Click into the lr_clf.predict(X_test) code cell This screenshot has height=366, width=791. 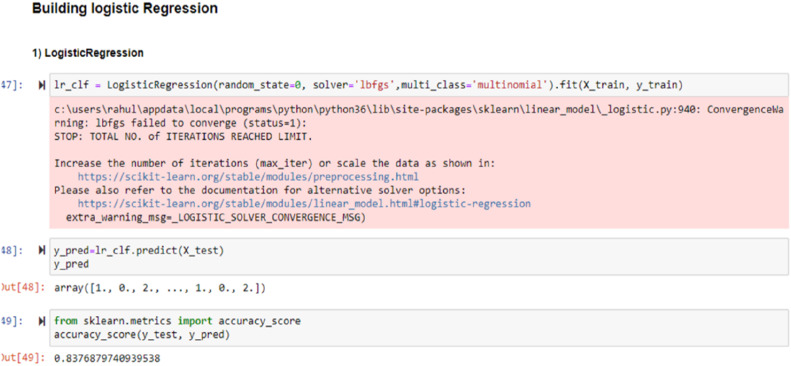[418, 257]
